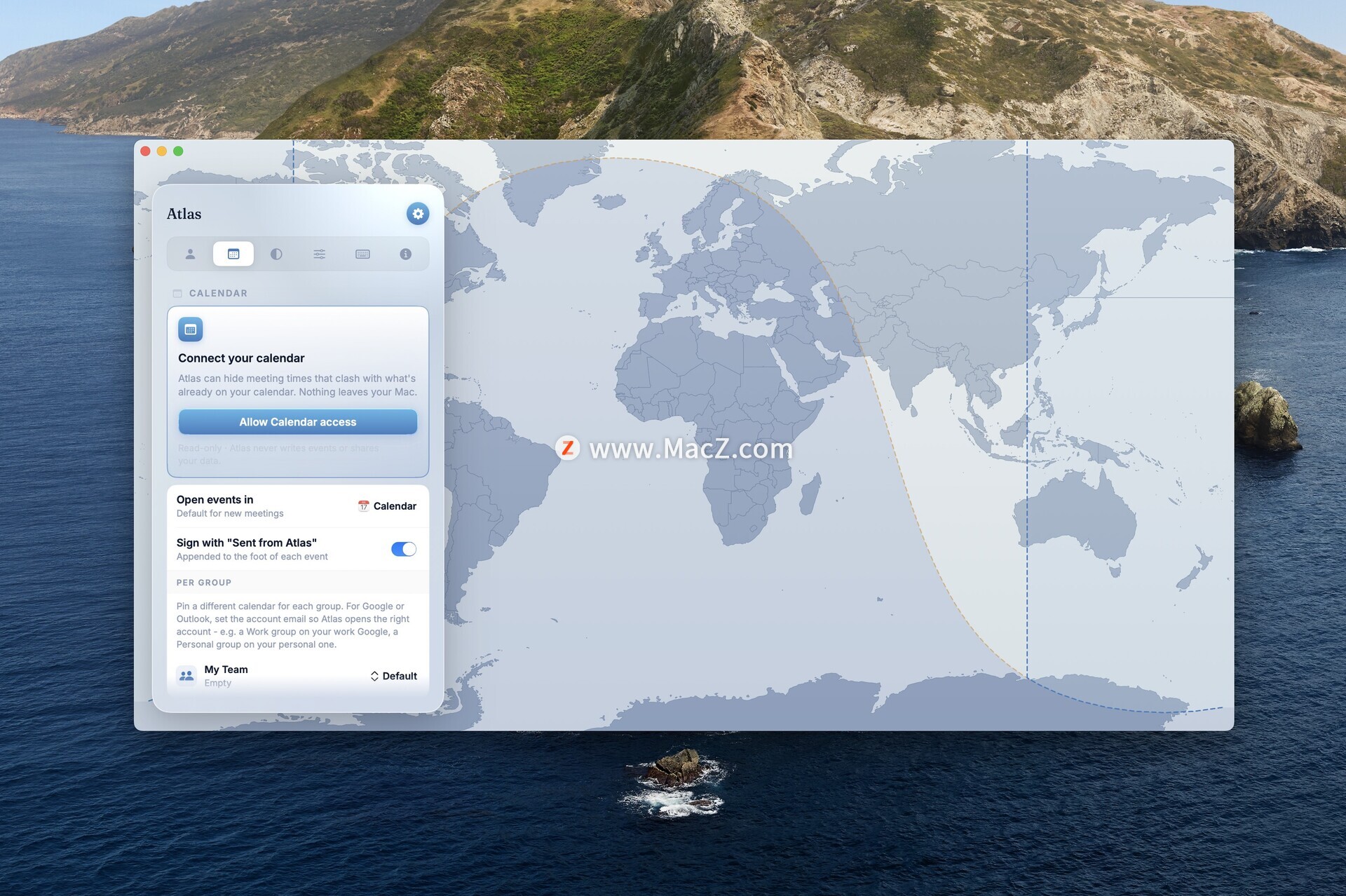Click the "Empty" status under My Team
1346x896 pixels.
click(x=218, y=683)
